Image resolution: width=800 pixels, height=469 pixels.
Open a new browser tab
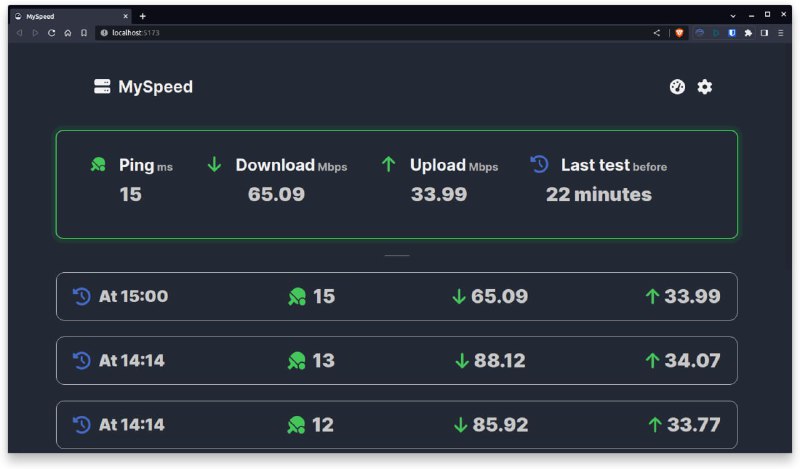[142, 16]
